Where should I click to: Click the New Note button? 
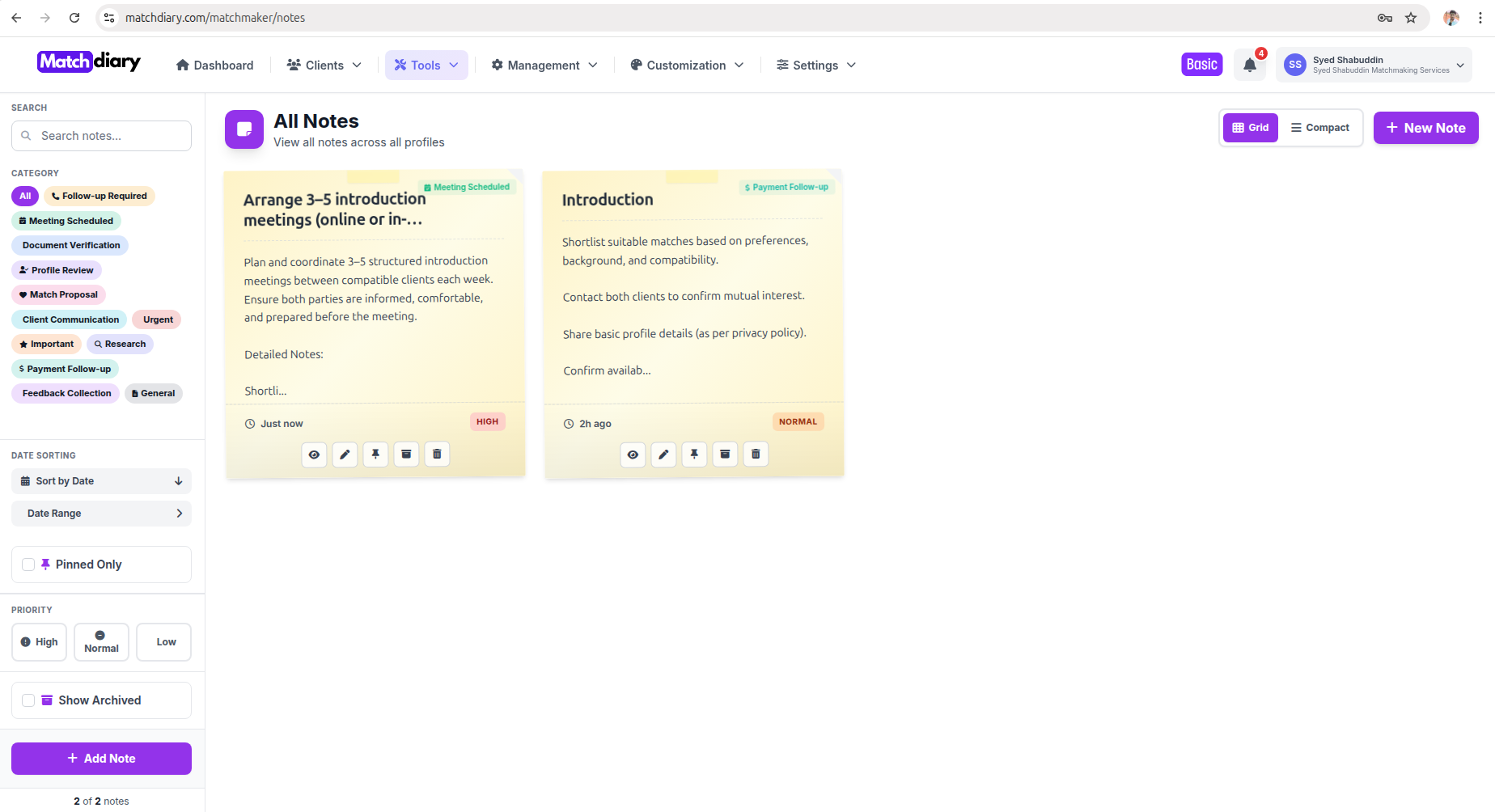tap(1425, 128)
